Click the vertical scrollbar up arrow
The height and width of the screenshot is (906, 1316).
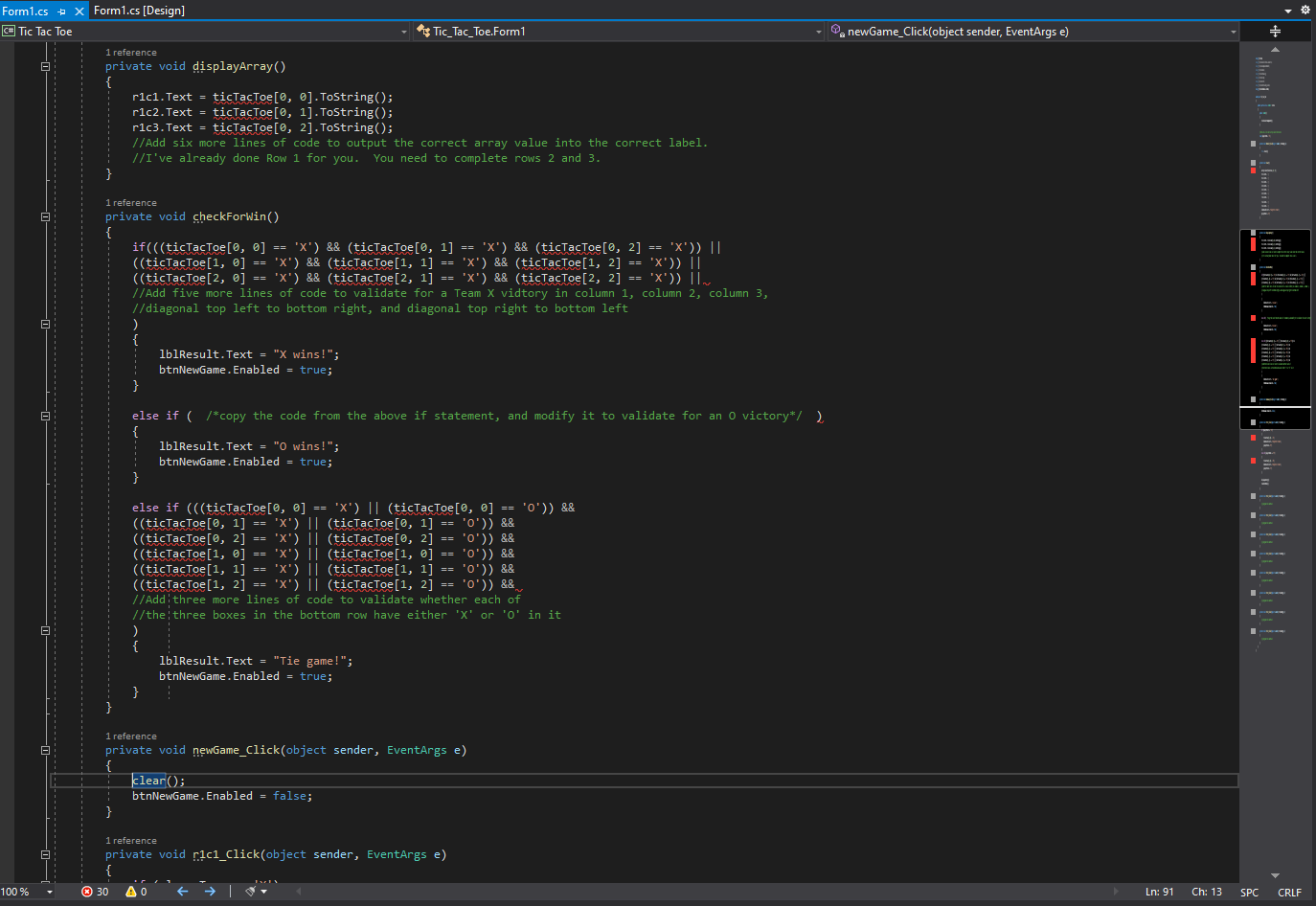pyautogui.click(x=1275, y=49)
